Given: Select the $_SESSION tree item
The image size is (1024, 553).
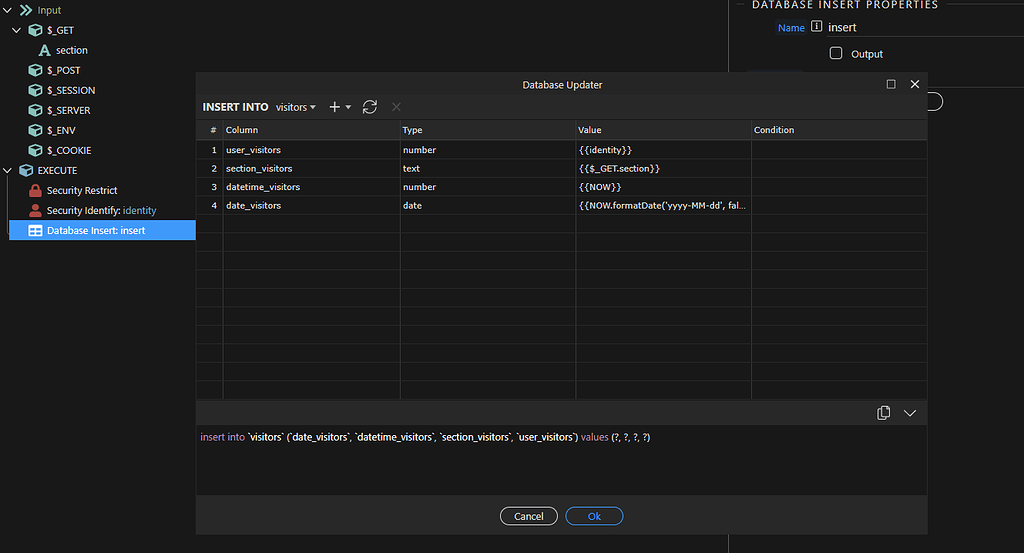Looking at the screenshot, I should pos(71,90).
